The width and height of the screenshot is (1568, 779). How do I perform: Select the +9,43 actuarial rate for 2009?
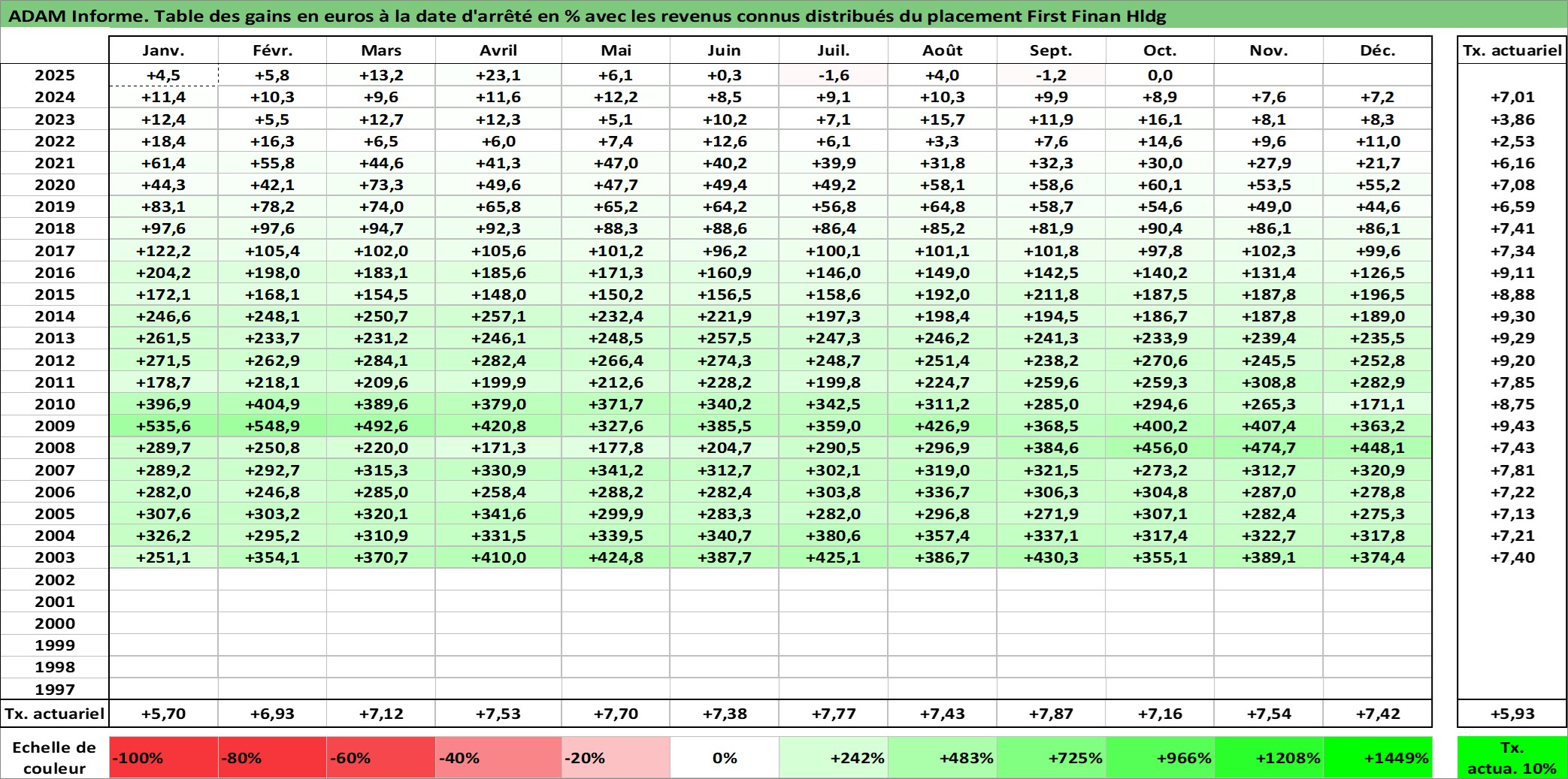[1512, 426]
